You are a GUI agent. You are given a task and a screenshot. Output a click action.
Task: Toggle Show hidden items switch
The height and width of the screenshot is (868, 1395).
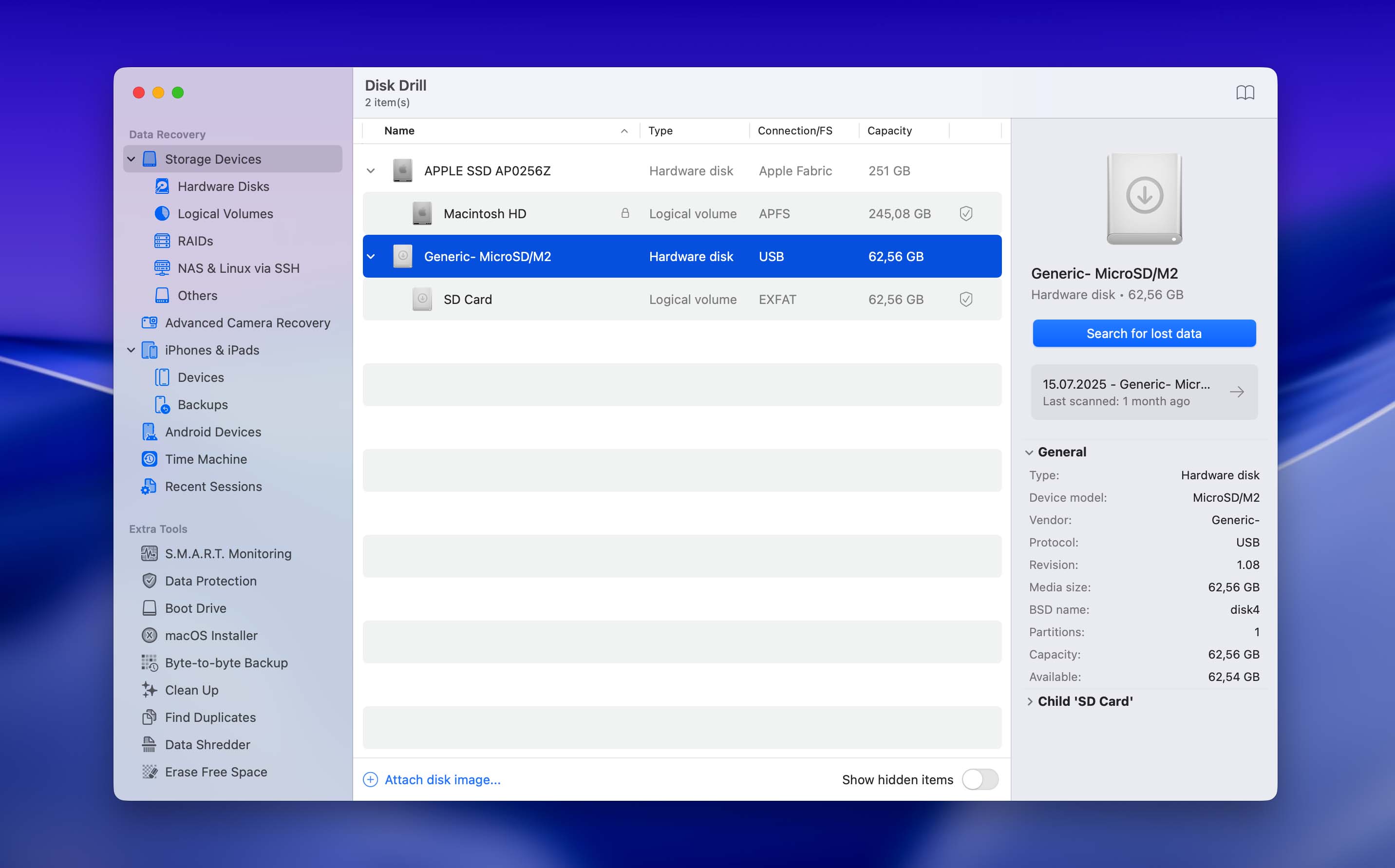point(980,779)
